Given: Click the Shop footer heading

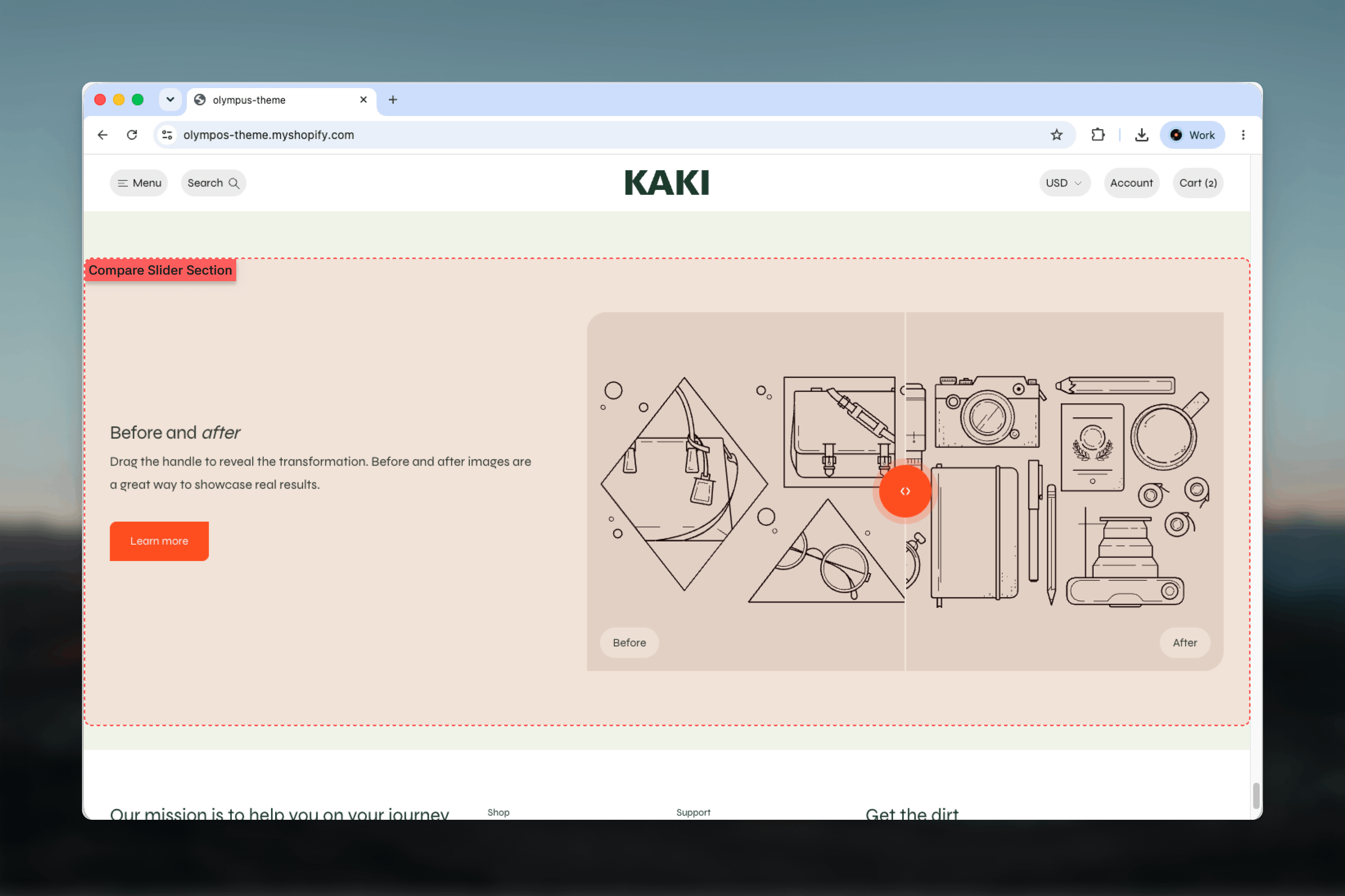Looking at the screenshot, I should coord(499,812).
